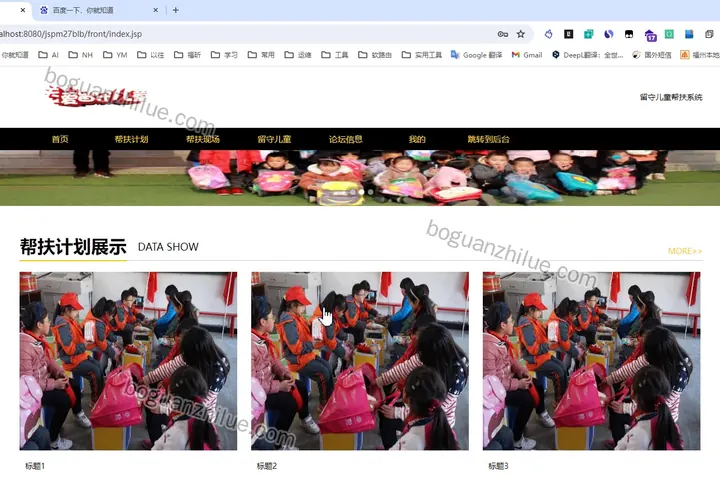The image size is (720, 480).
Task: Open the black Tampermonkey extension icon
Action: (629, 34)
